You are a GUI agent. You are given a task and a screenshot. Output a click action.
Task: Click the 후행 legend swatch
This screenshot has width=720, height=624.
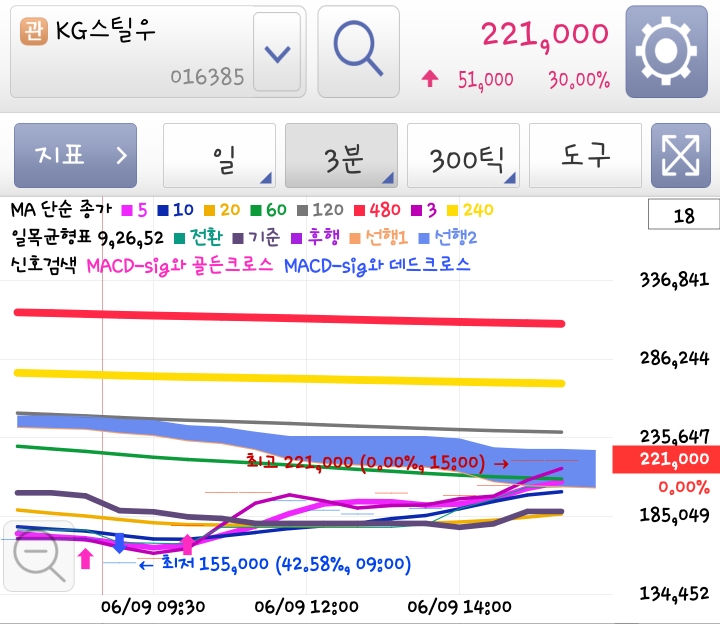click(x=297, y=238)
